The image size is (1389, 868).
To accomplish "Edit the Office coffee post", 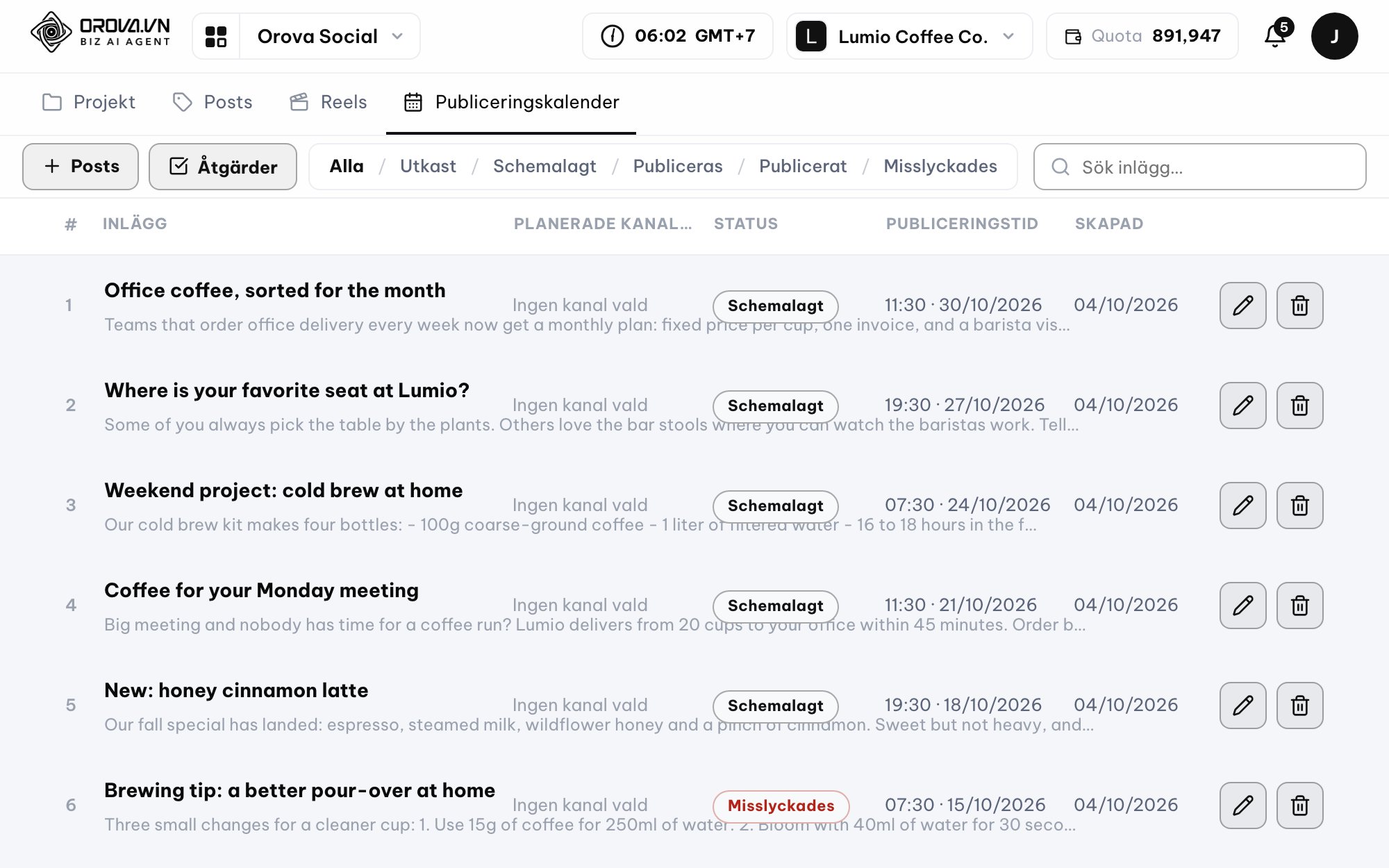I will pyautogui.click(x=1243, y=306).
